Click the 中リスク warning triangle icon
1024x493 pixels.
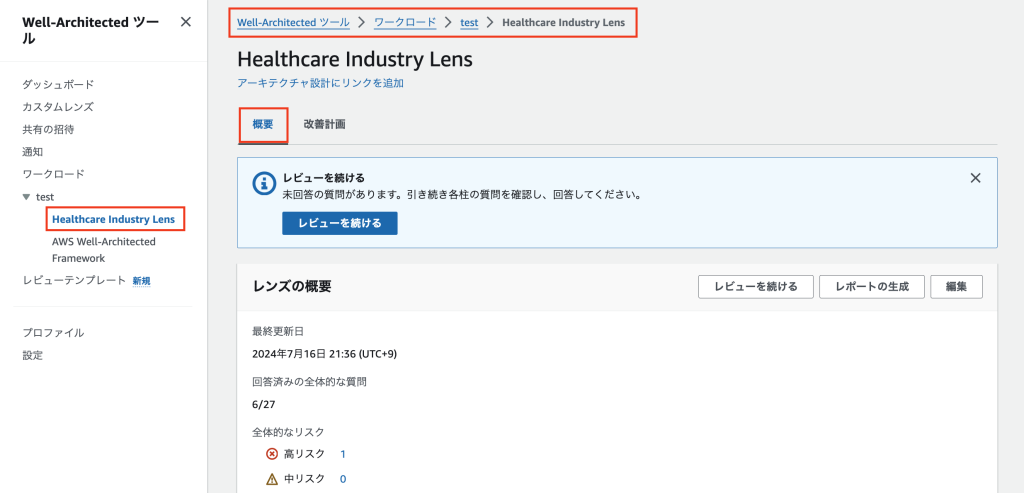pos(272,479)
